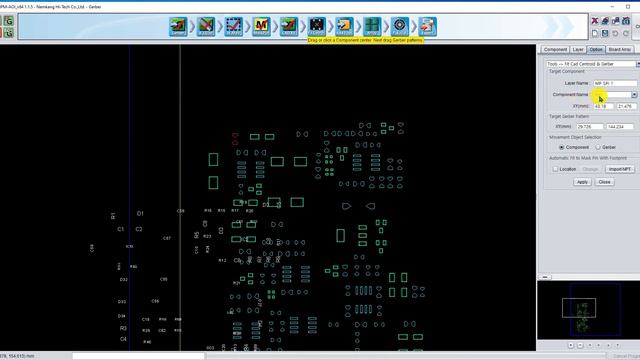Select the Component movement radio button

562,147
